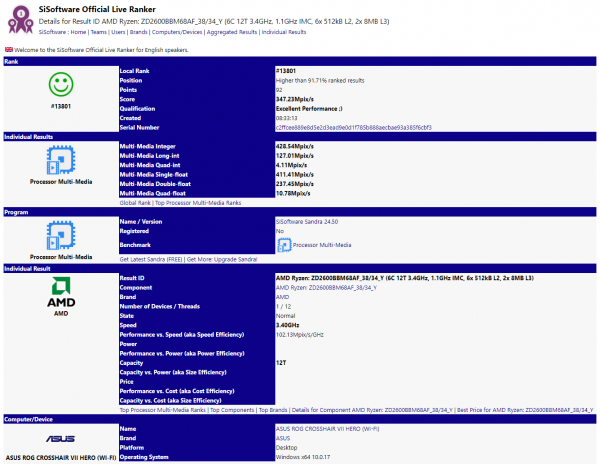The height and width of the screenshot is (464, 600).
Task: Click the UK flag icon
Action: pos(8,49)
